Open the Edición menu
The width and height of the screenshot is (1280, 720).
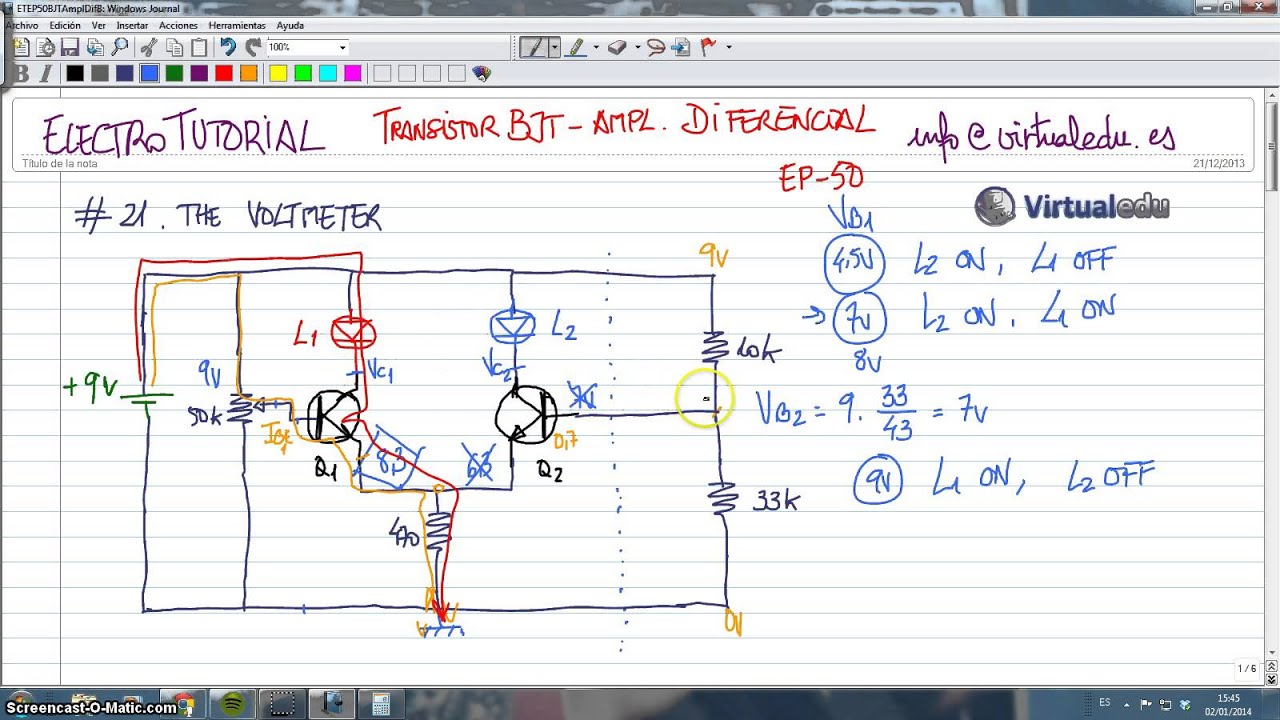coord(64,25)
